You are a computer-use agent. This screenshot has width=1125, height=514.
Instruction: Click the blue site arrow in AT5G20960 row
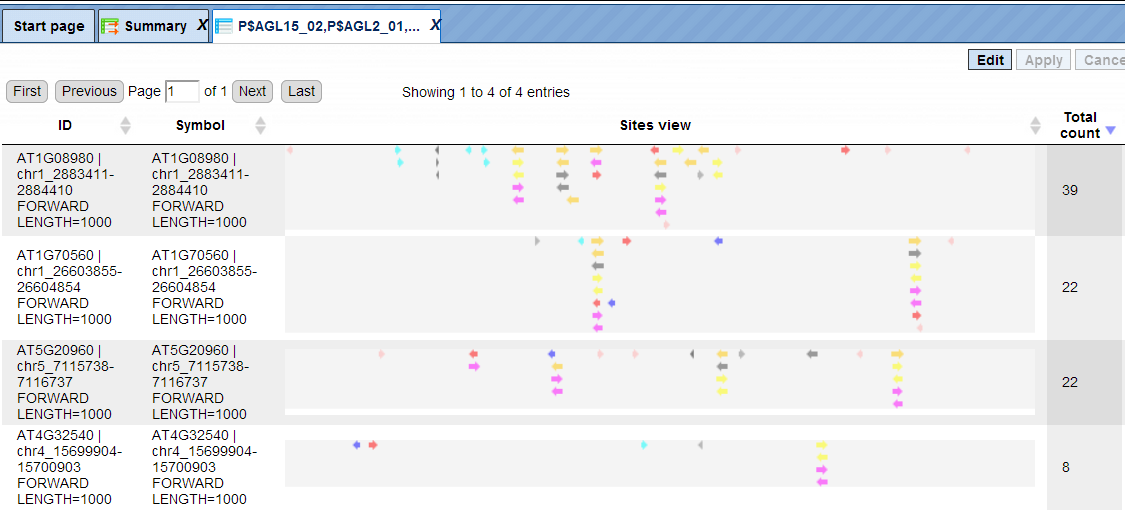point(551,354)
